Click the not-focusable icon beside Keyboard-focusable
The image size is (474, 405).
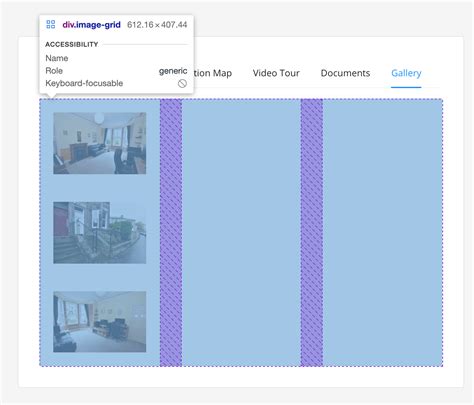182,83
